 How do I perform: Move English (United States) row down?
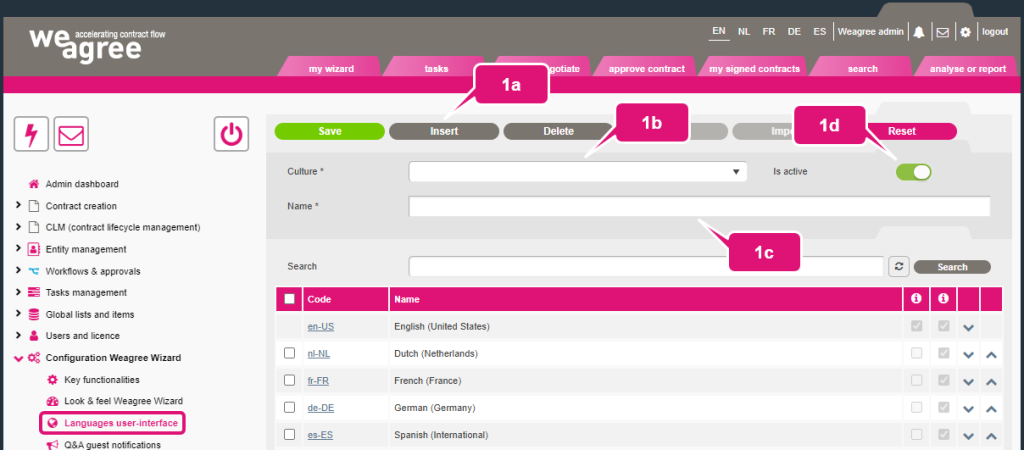coord(968,327)
